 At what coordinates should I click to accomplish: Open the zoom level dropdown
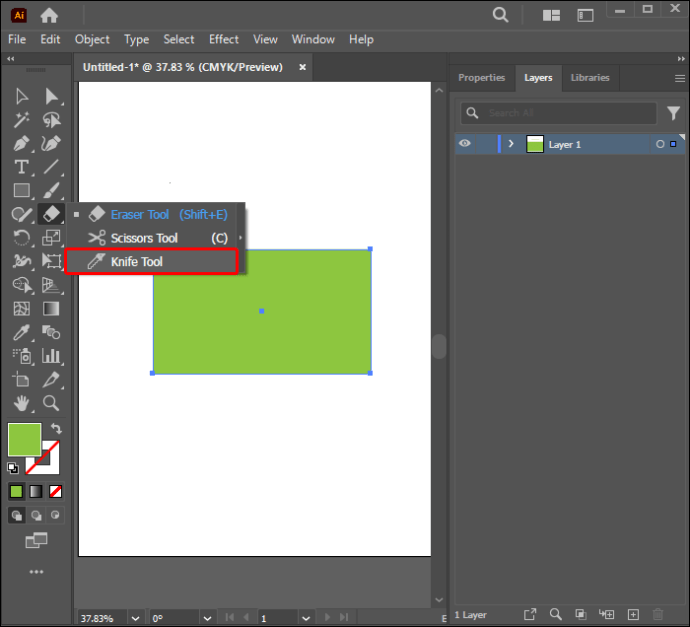135,618
